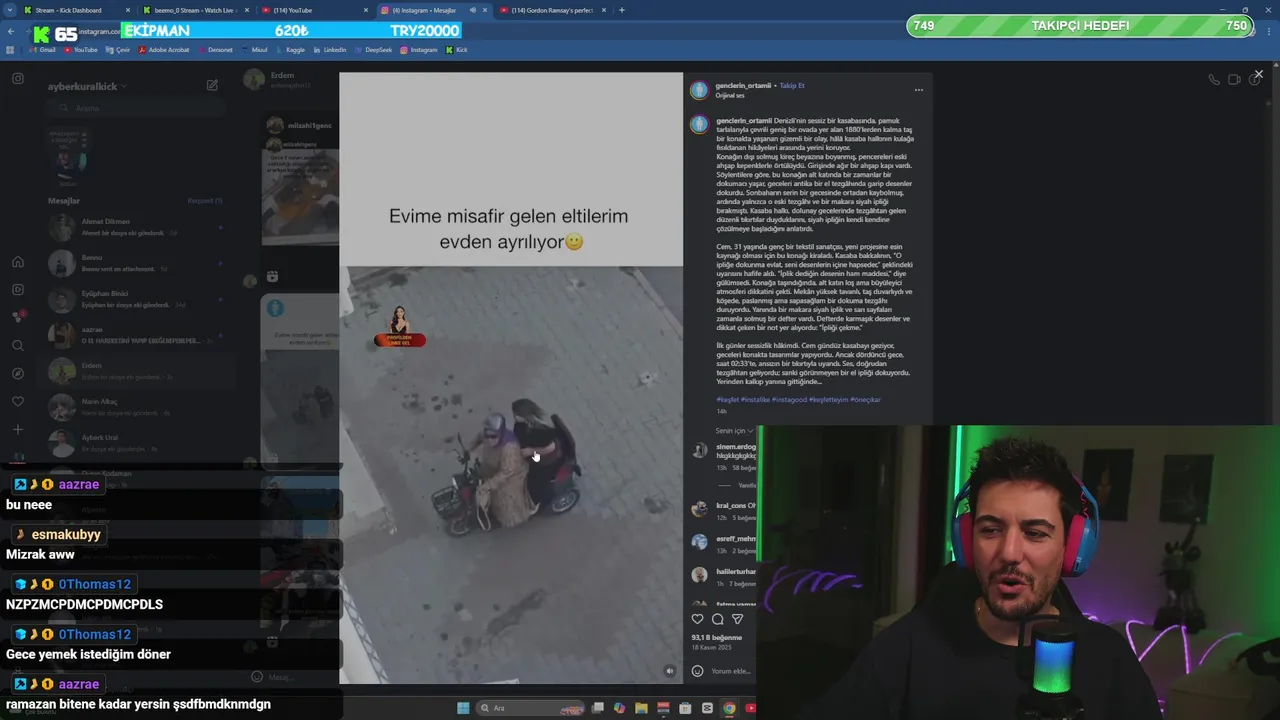This screenshot has height=720, width=1280.
Task: Open the #instagood hashtag
Action: pos(789,399)
